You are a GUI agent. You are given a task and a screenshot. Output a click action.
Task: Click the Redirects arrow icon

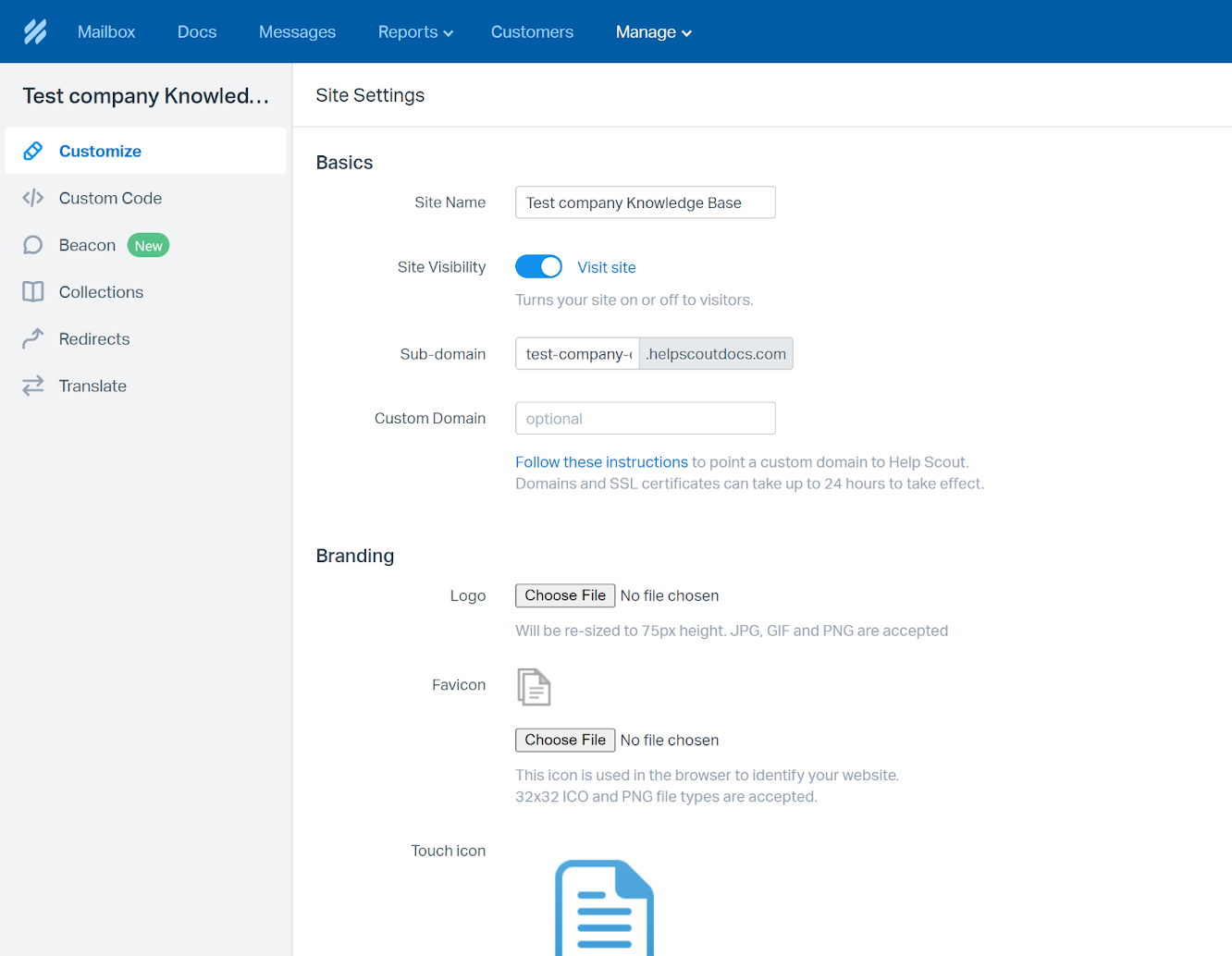pos(33,338)
